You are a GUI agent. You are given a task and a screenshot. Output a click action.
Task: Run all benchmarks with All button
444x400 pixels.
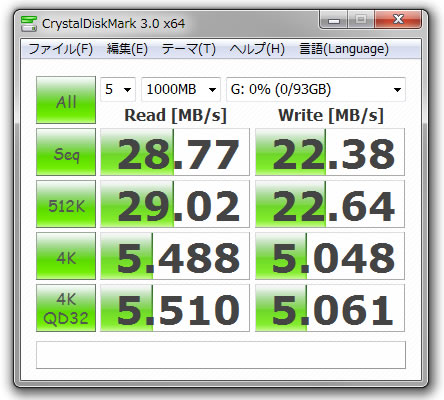pos(66,100)
